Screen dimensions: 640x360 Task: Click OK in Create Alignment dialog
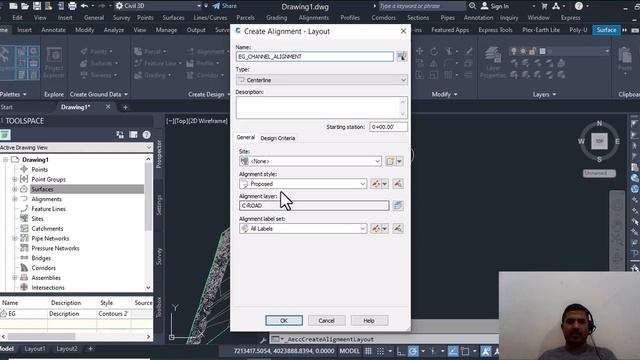284,320
